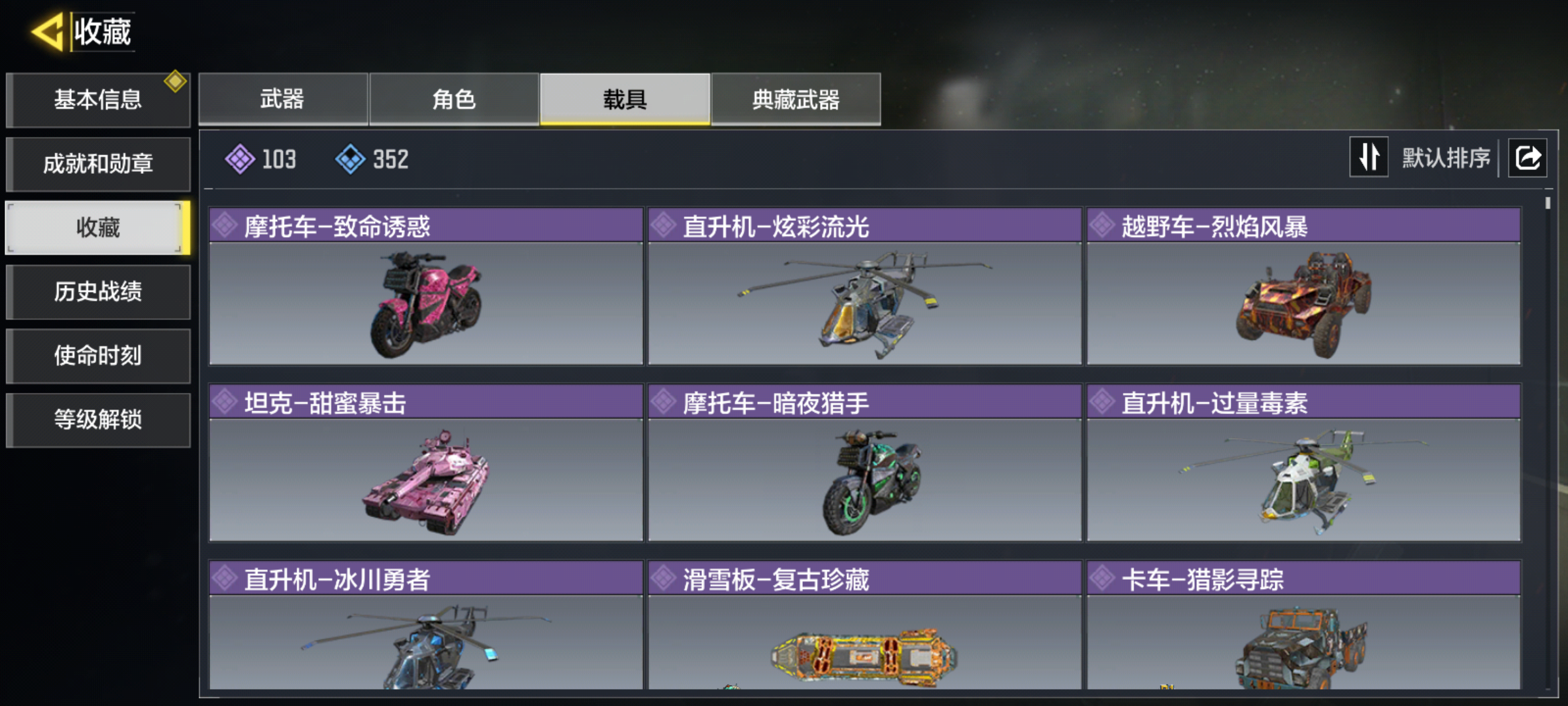Select 使命时刻 sidebar entry
The height and width of the screenshot is (706, 1568).
(x=98, y=356)
